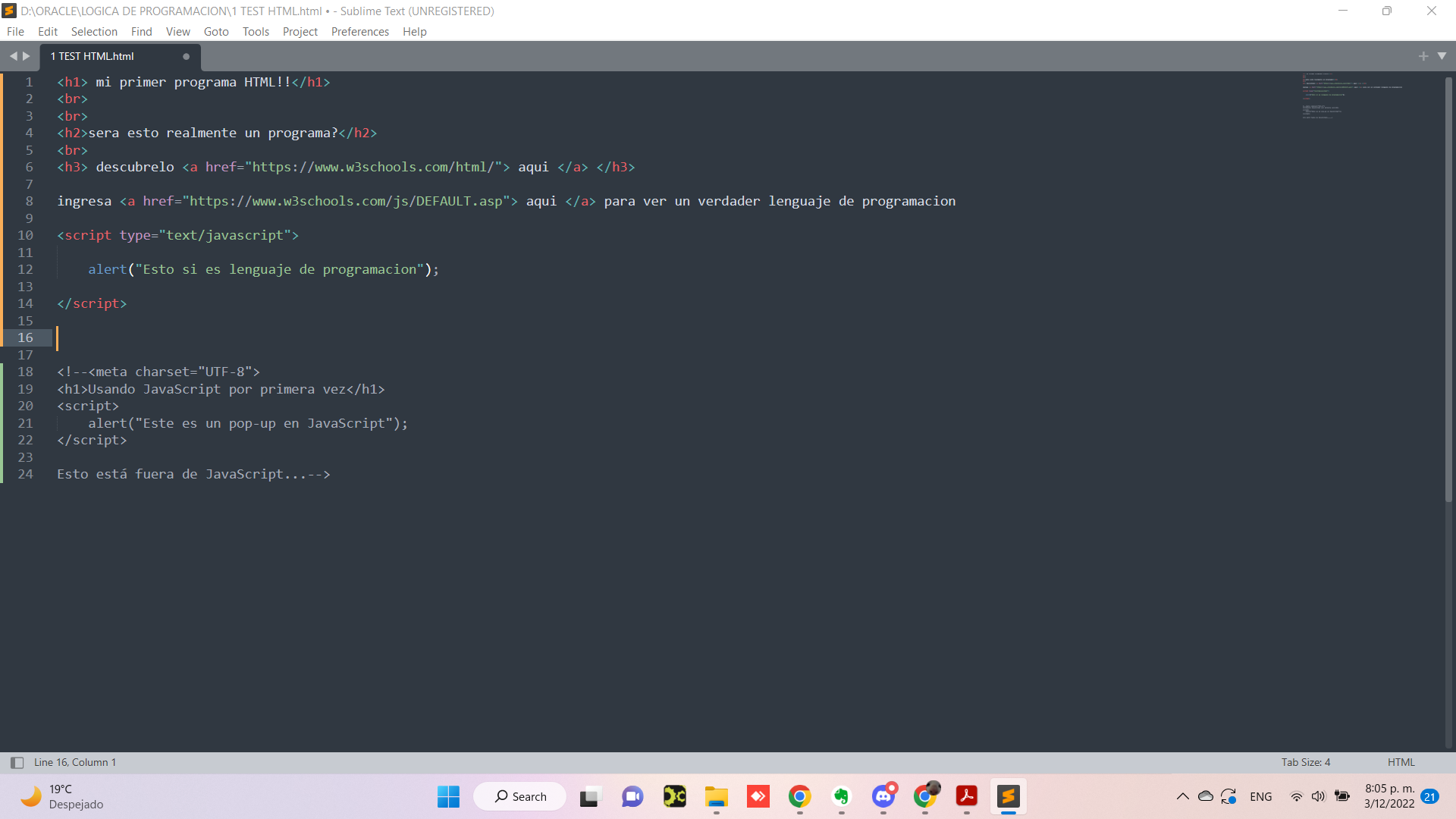
Task: Click the meta charset comment line
Action: click(158, 372)
